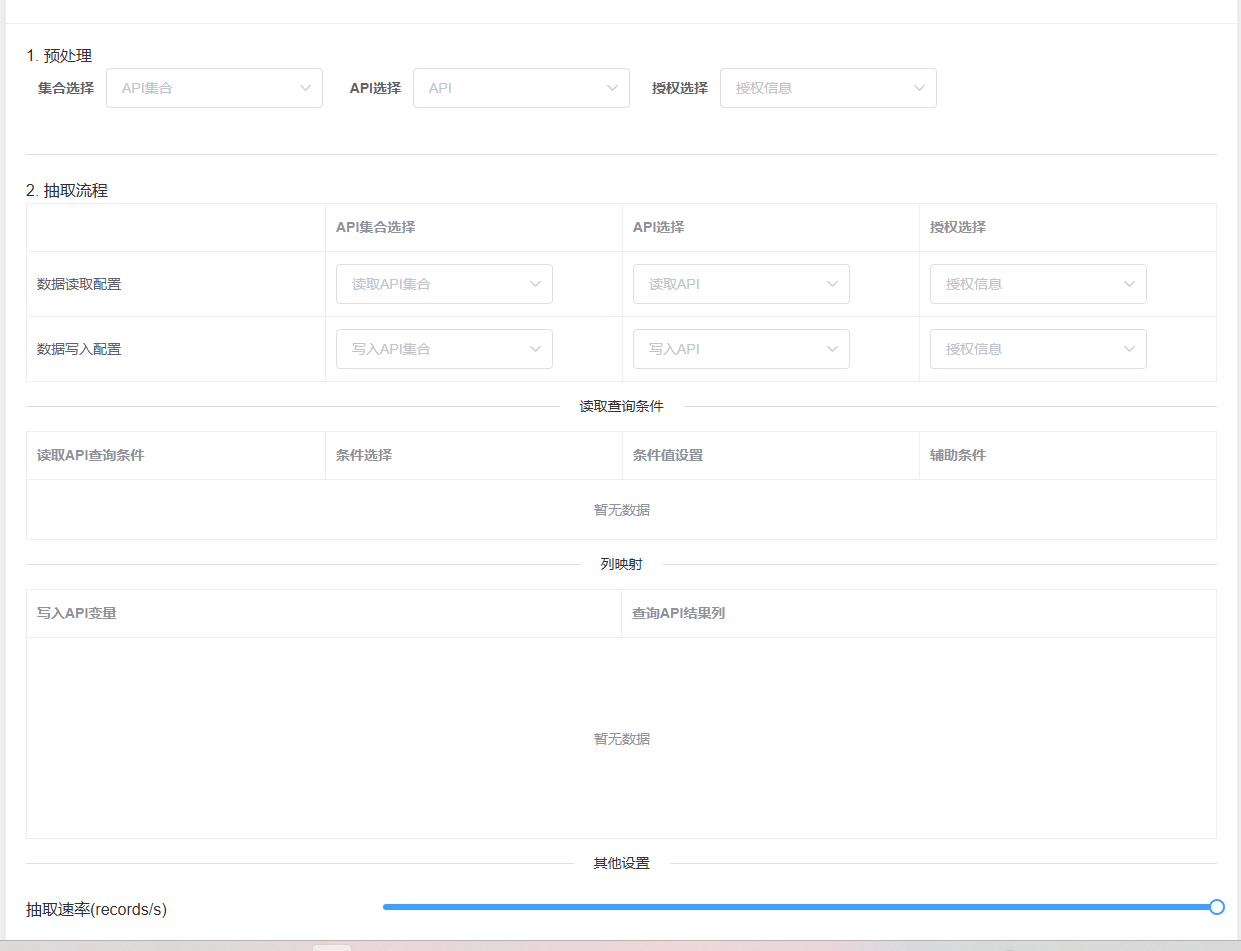The height and width of the screenshot is (951, 1241).
Task: Click the arrow icon in the 读取API集合 box
Action: 535,284
